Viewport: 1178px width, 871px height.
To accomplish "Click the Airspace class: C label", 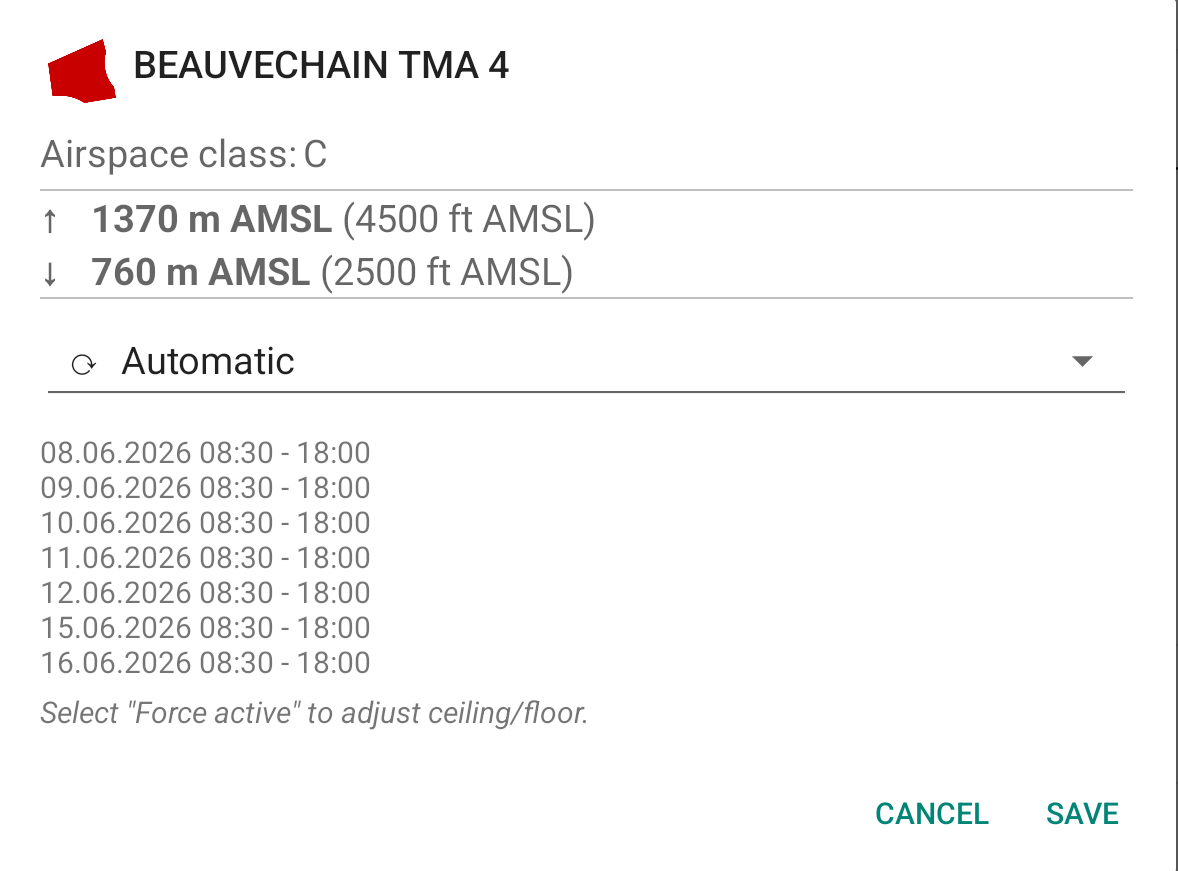I will tap(184, 155).
